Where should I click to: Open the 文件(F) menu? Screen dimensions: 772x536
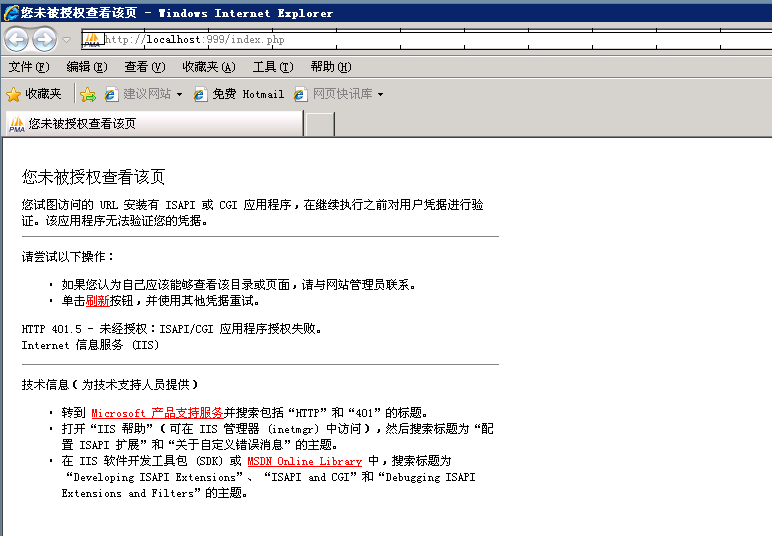click(29, 66)
